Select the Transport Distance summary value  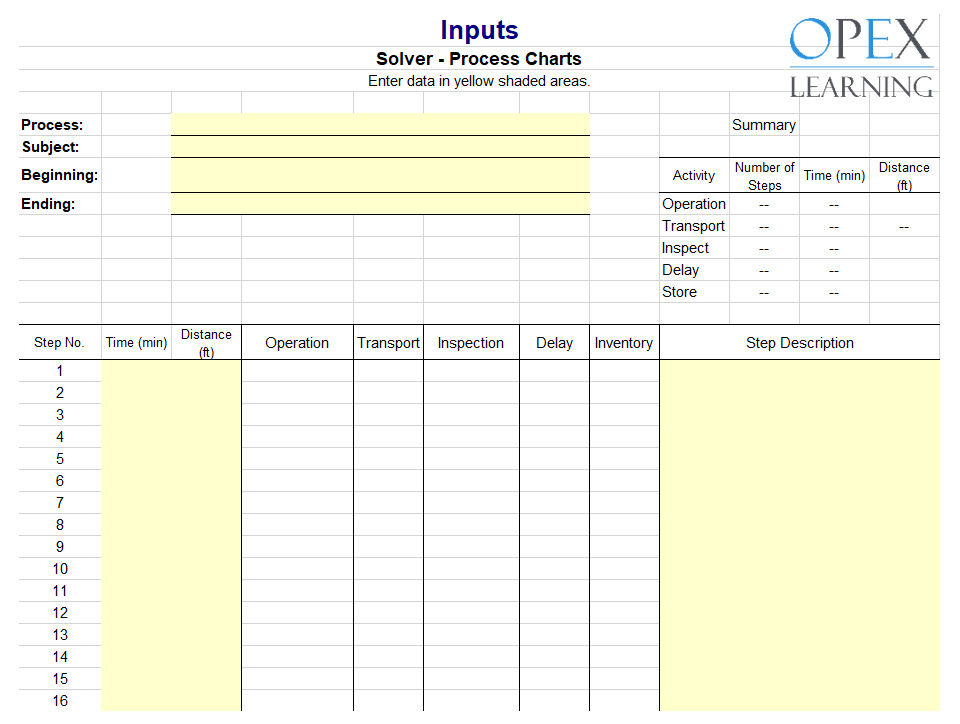coord(904,226)
